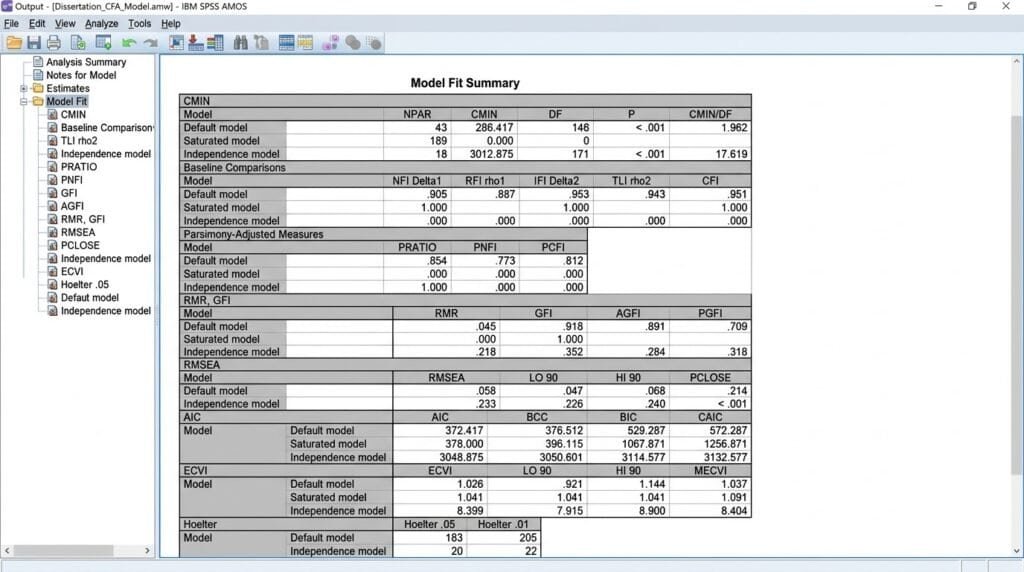Click the gray dotted circle toolbar icon
Image resolution: width=1024 pixels, height=572 pixels.
click(374, 43)
